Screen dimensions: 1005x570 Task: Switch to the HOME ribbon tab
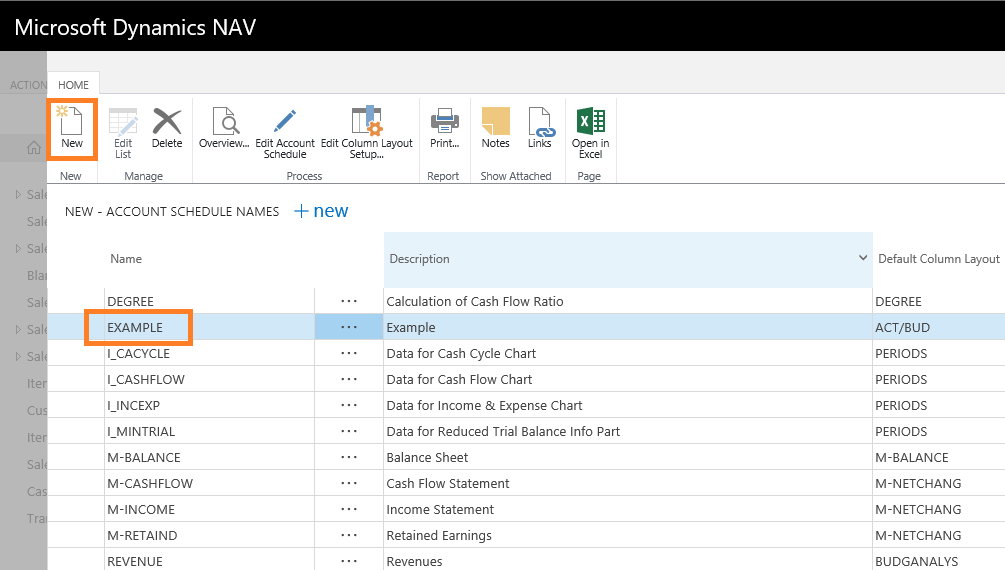tap(74, 85)
